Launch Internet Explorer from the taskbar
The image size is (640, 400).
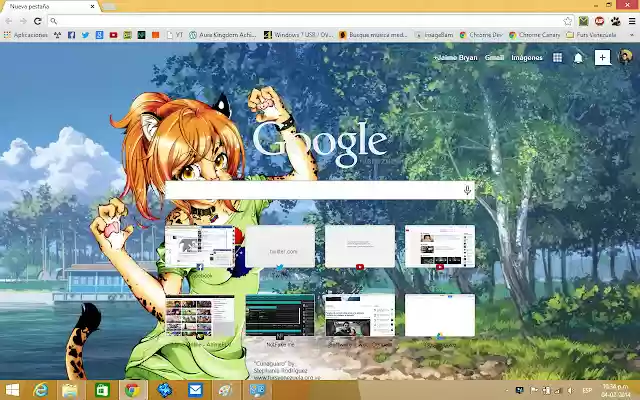(40, 391)
